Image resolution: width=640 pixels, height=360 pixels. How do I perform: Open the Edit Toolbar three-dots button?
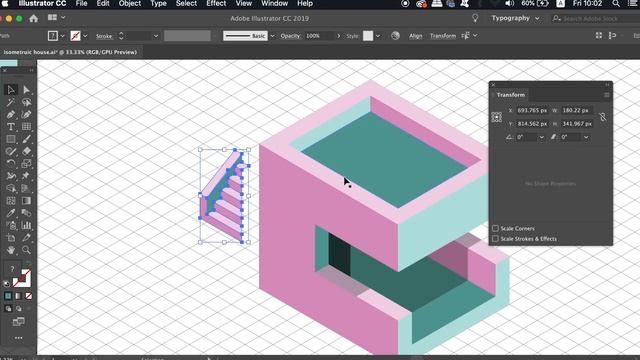(18, 338)
